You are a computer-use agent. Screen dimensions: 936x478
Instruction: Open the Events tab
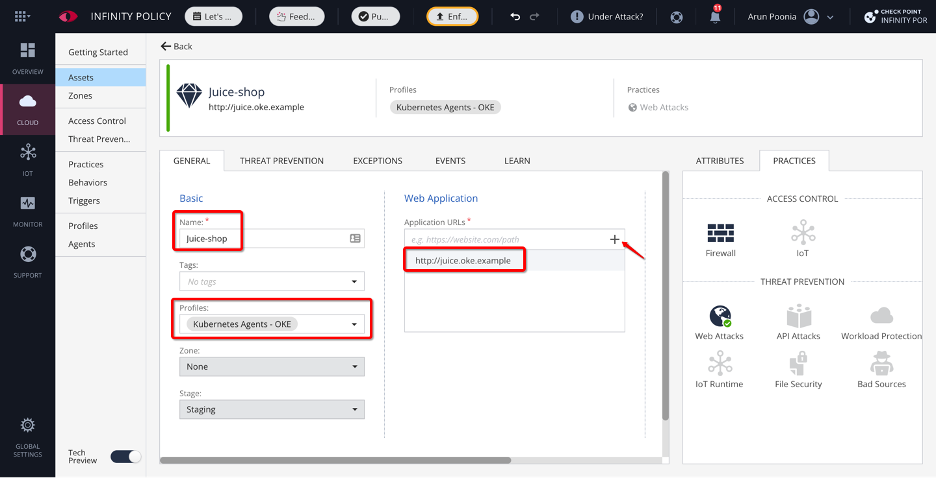coord(450,161)
